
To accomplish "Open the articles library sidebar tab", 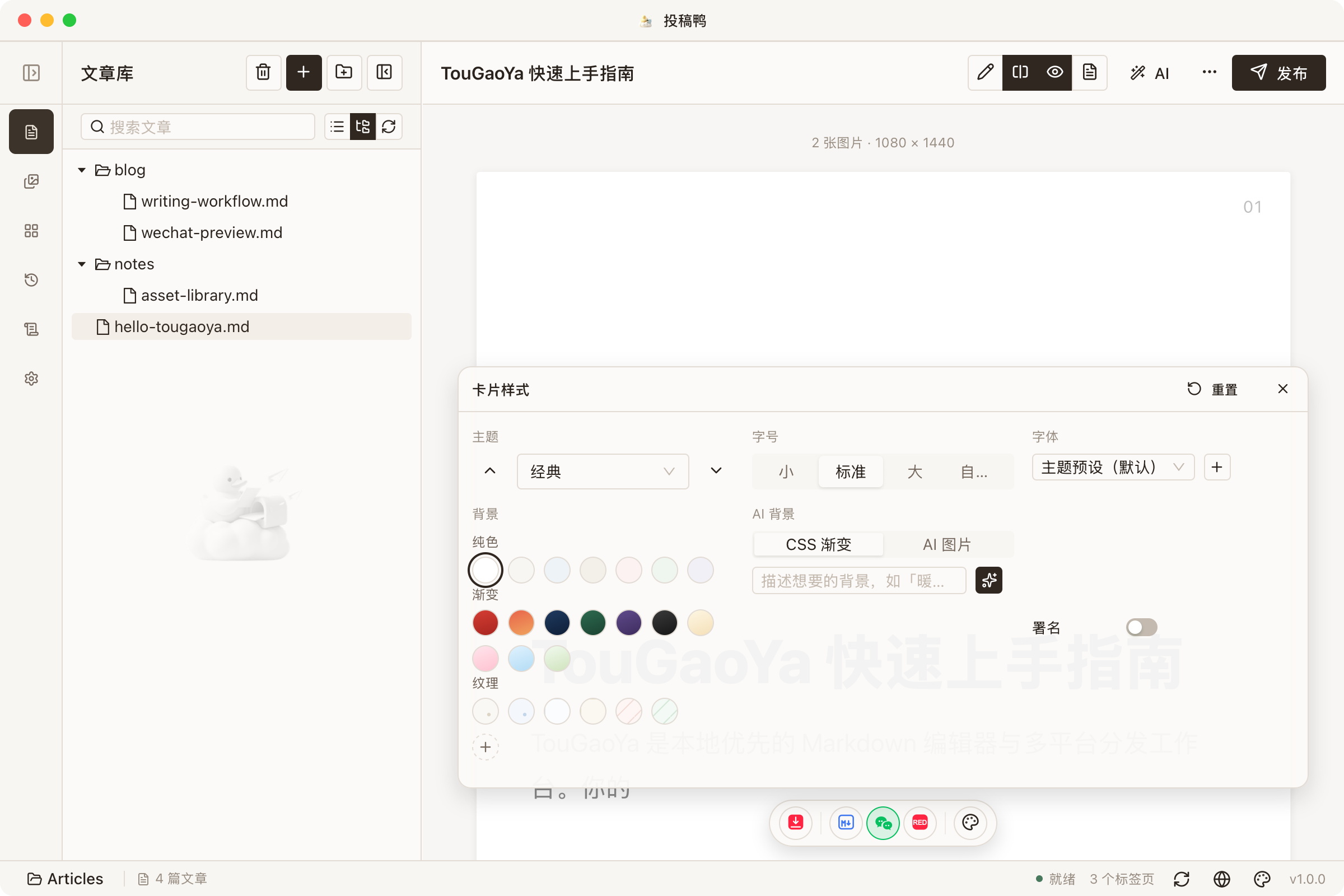I will click(x=31, y=132).
